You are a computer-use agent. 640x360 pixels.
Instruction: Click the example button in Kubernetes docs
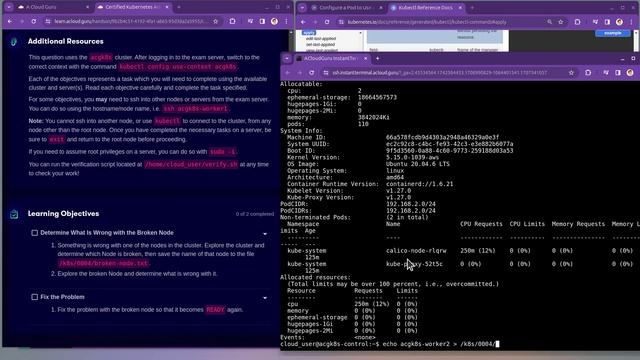pyautogui.click(x=613, y=33)
